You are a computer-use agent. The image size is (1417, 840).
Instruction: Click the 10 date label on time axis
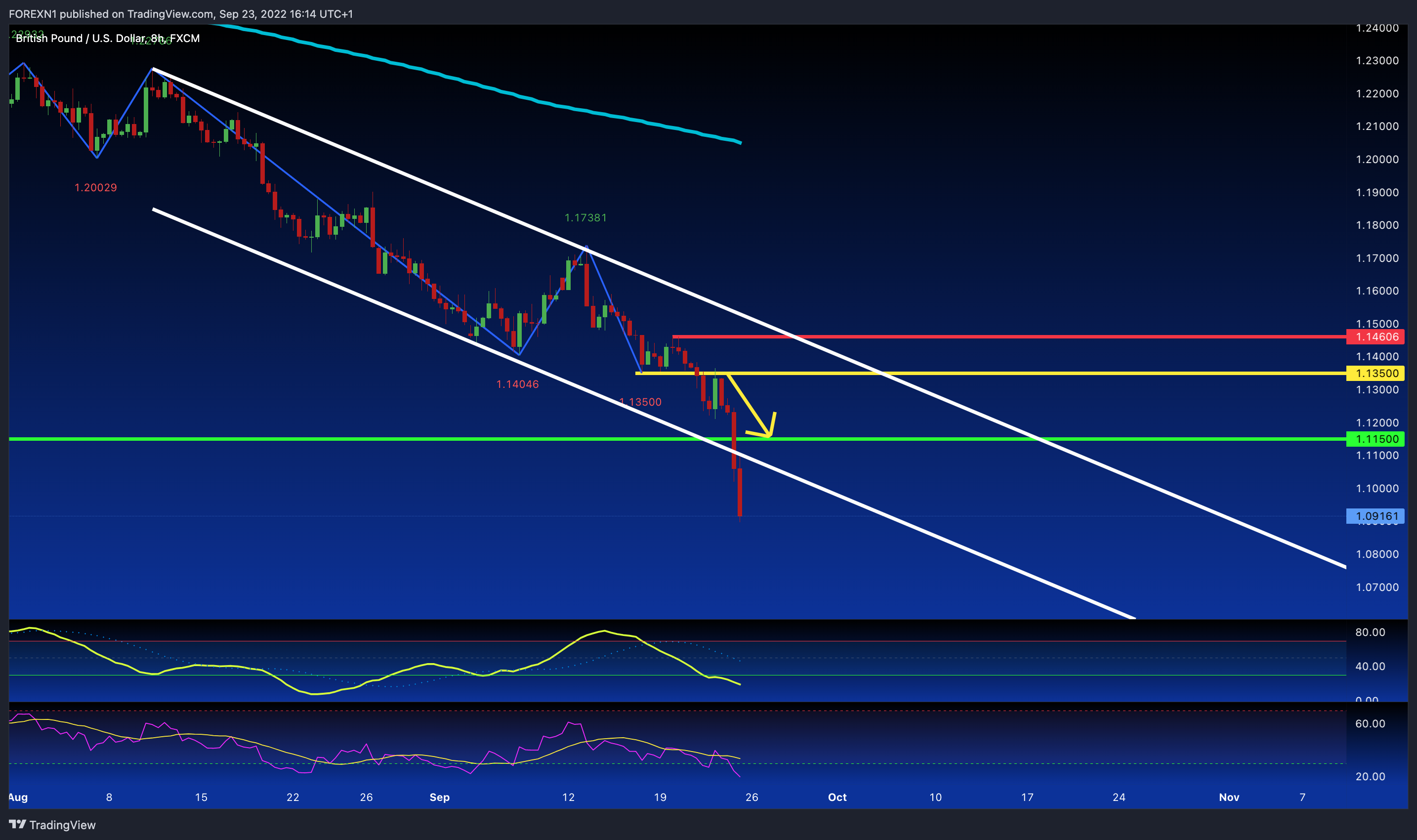coord(935,797)
